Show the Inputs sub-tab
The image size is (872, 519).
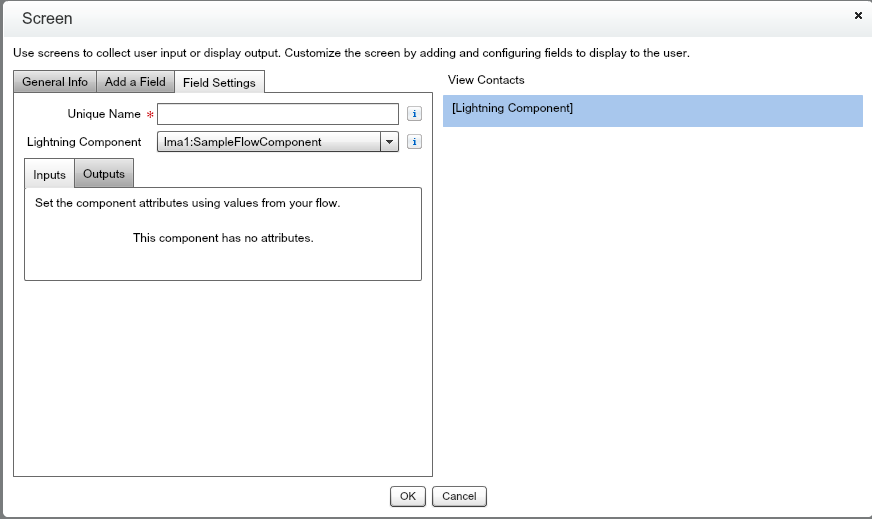point(49,174)
